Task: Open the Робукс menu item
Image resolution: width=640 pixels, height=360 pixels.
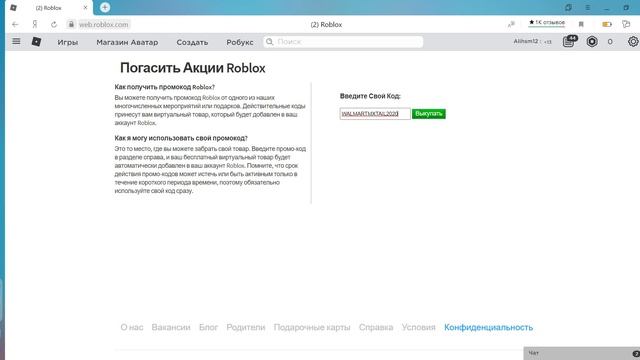Action: click(240, 42)
